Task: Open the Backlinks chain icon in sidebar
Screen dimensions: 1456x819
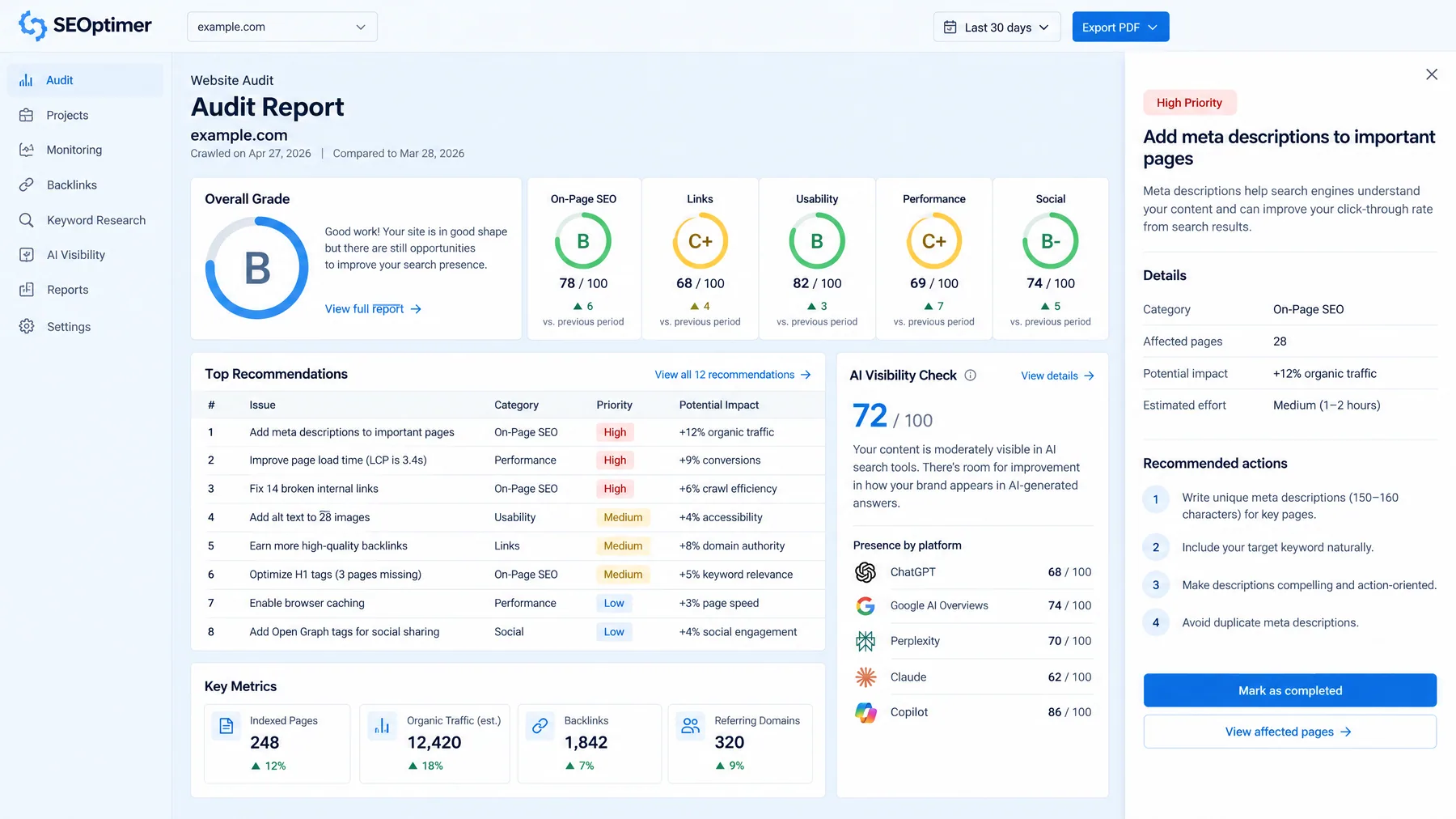Action: [26, 185]
